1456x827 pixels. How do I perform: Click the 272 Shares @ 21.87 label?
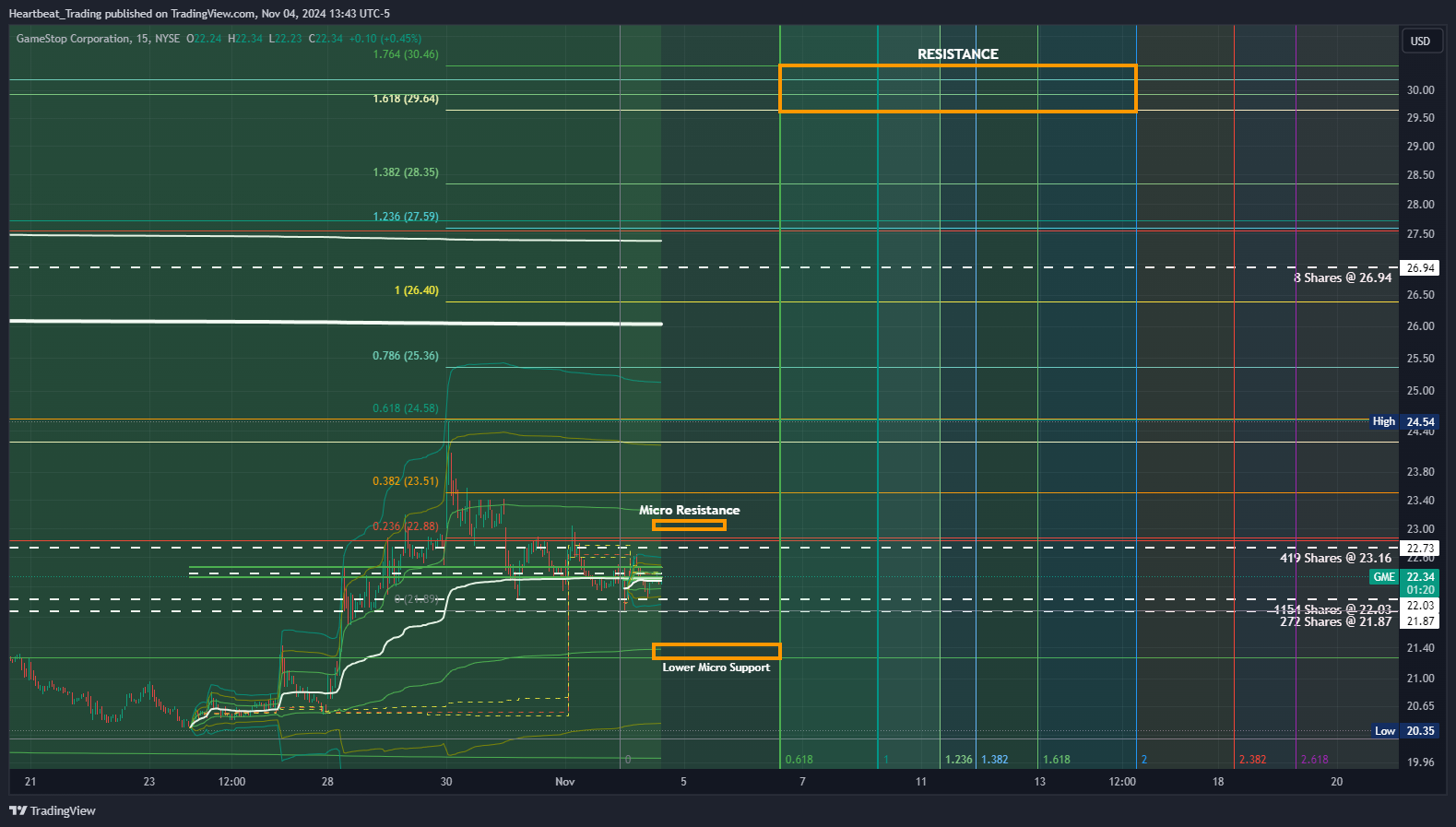point(1336,621)
